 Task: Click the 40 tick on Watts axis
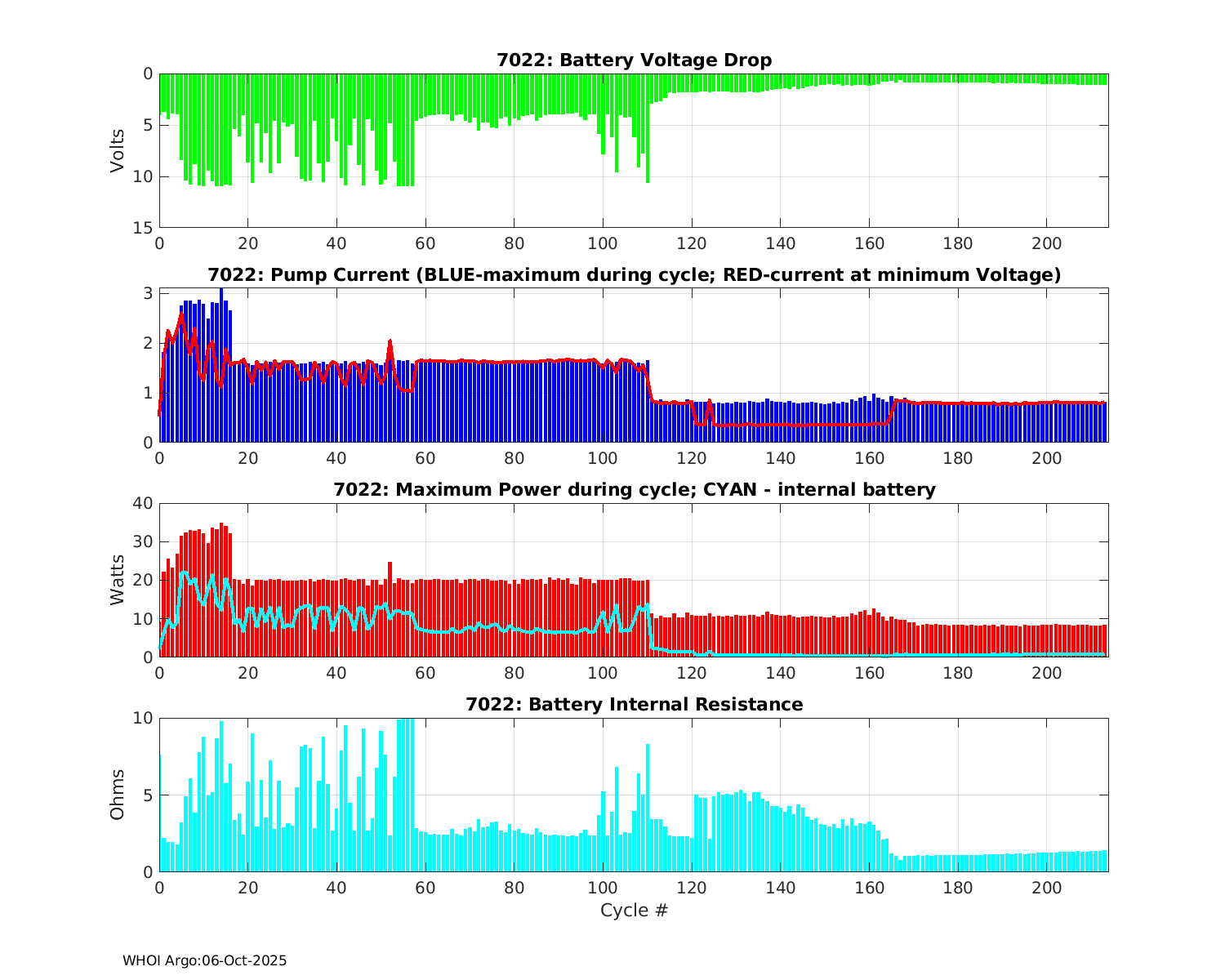pos(145,503)
